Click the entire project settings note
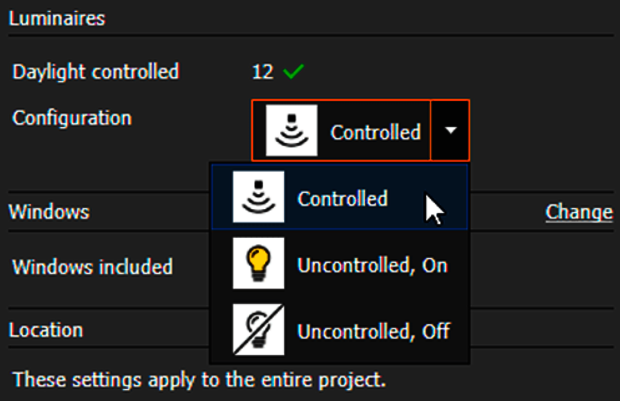The image size is (620, 401). tap(199, 380)
